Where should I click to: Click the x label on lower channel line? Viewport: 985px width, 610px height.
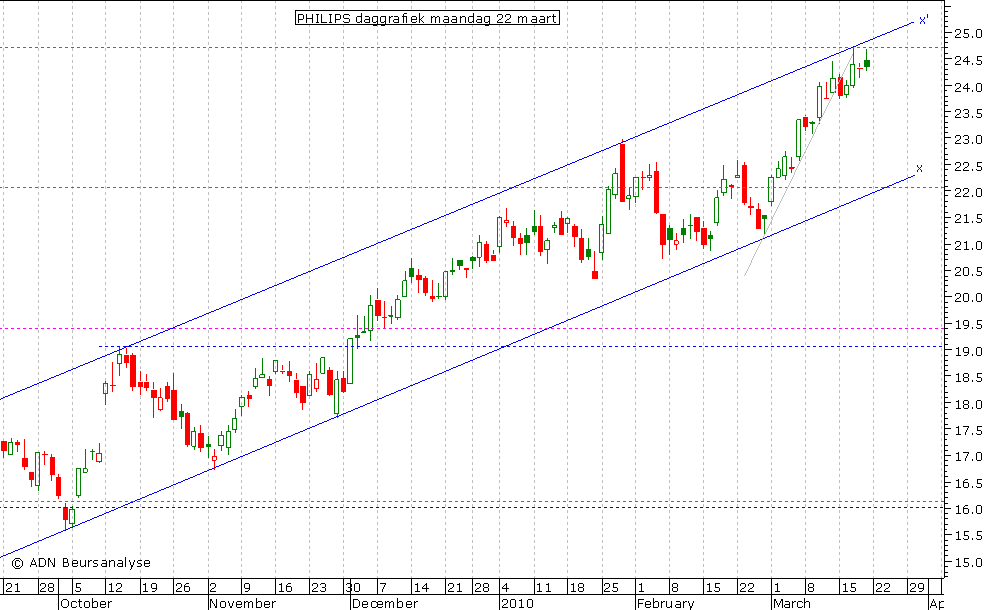[x=919, y=168]
